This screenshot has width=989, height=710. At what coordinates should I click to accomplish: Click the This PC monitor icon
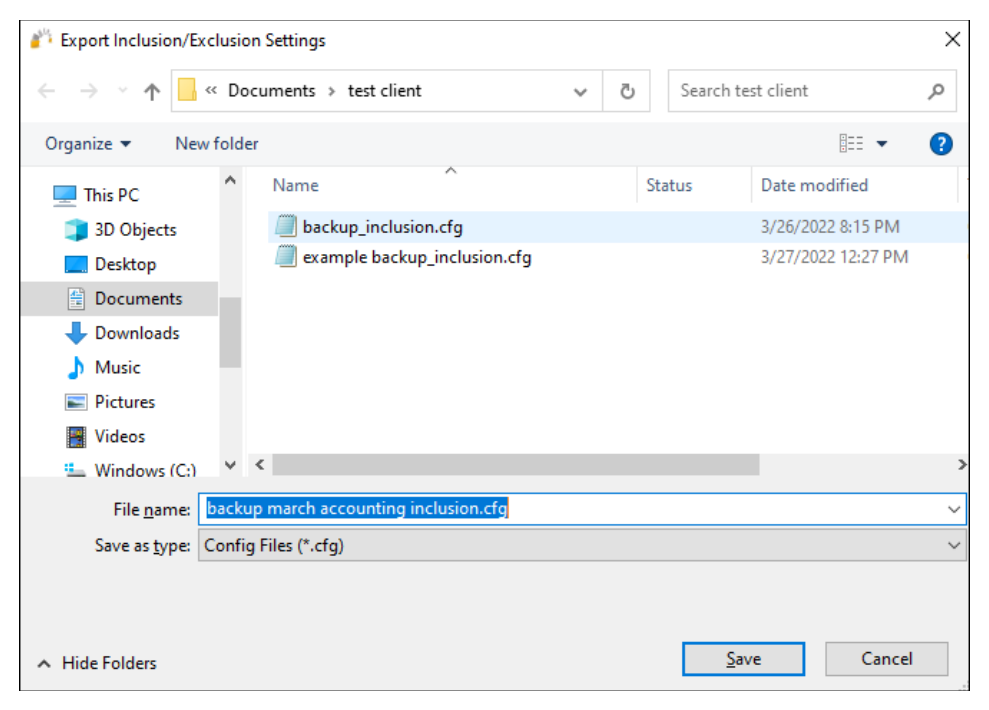click(x=64, y=195)
